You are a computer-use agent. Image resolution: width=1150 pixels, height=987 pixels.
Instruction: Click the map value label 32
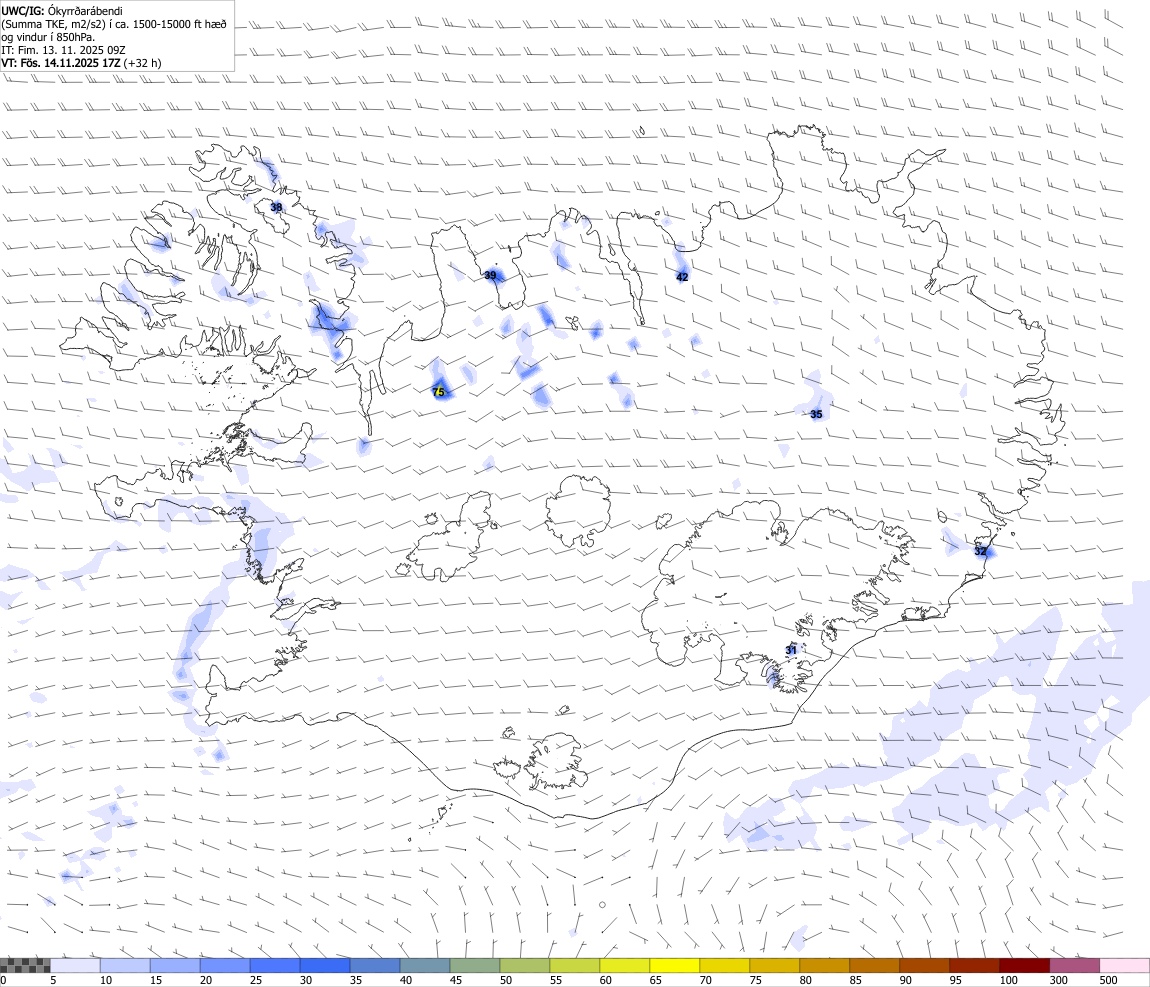pos(981,551)
